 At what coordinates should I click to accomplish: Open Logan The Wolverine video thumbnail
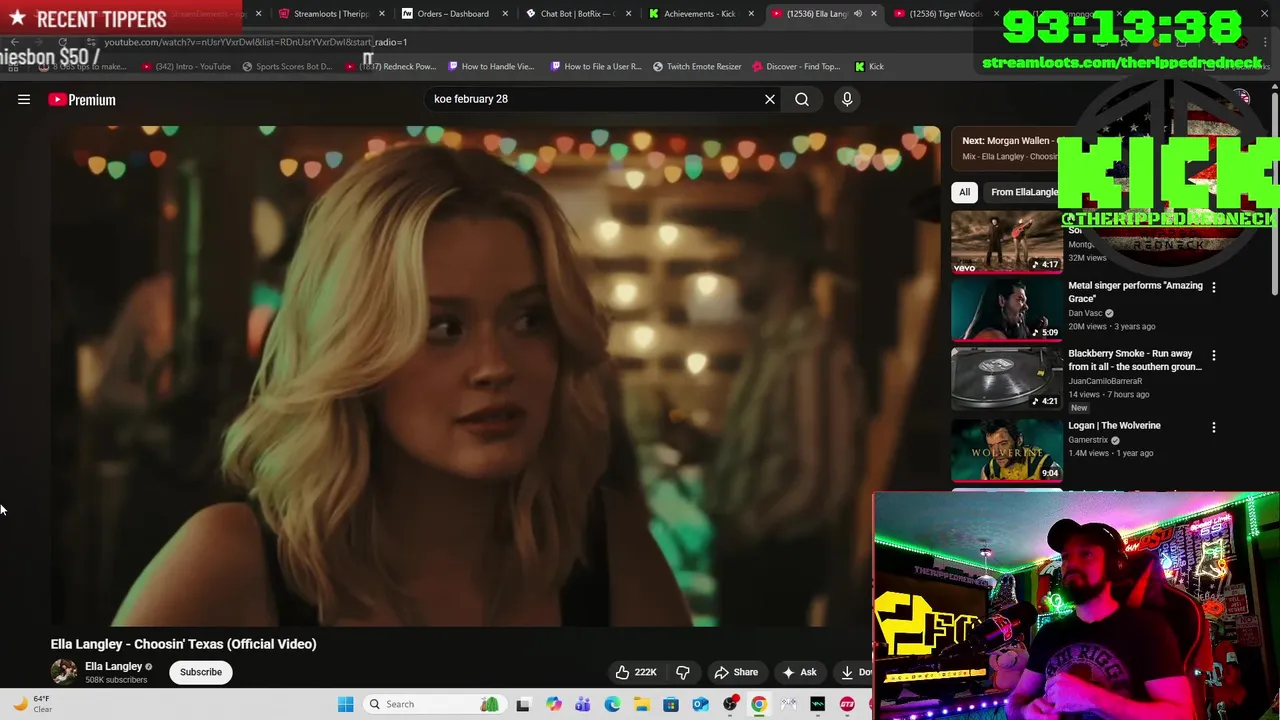click(1007, 450)
